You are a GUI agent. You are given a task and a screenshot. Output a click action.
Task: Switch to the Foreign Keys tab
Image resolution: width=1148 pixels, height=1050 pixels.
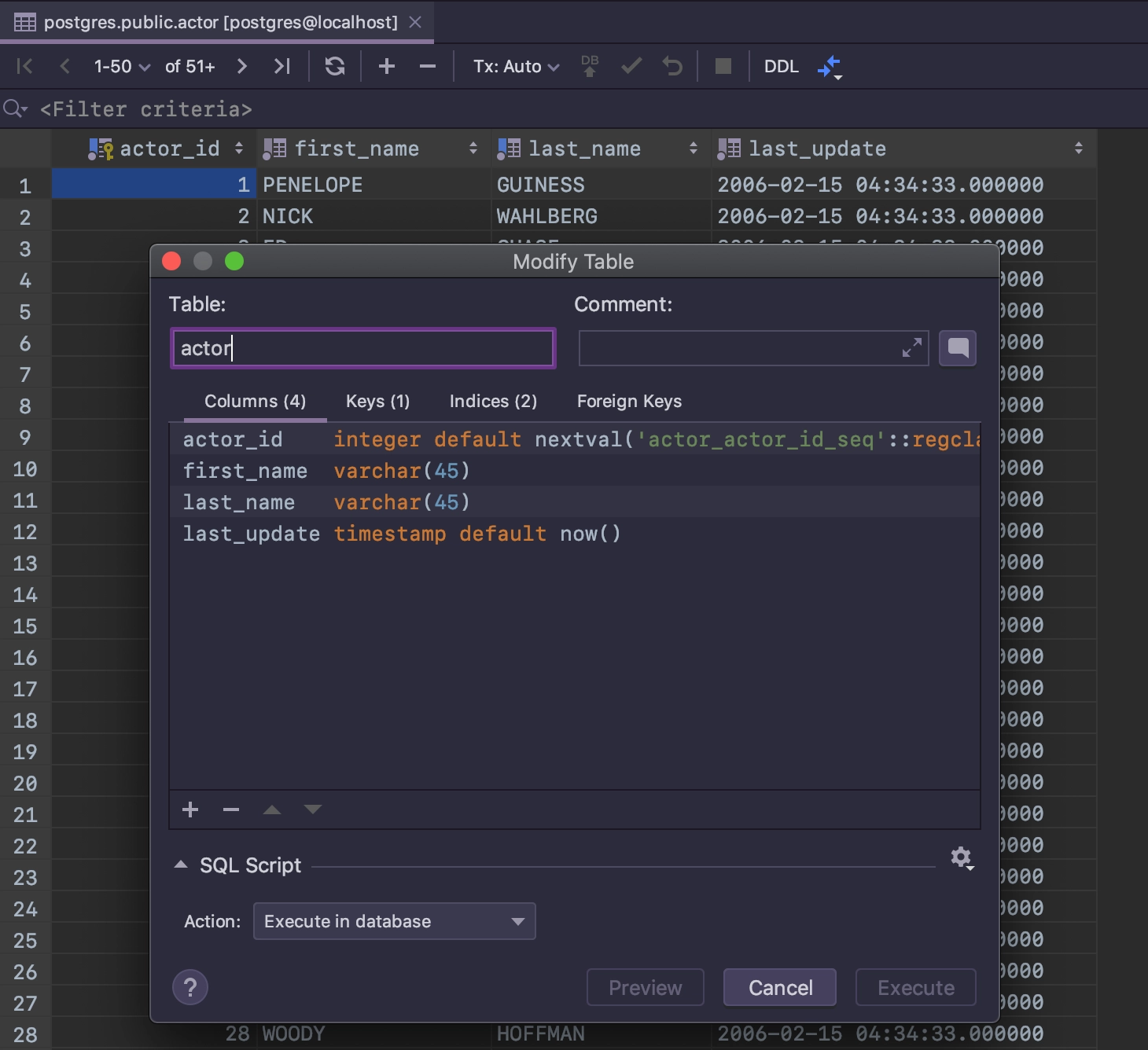(630, 402)
